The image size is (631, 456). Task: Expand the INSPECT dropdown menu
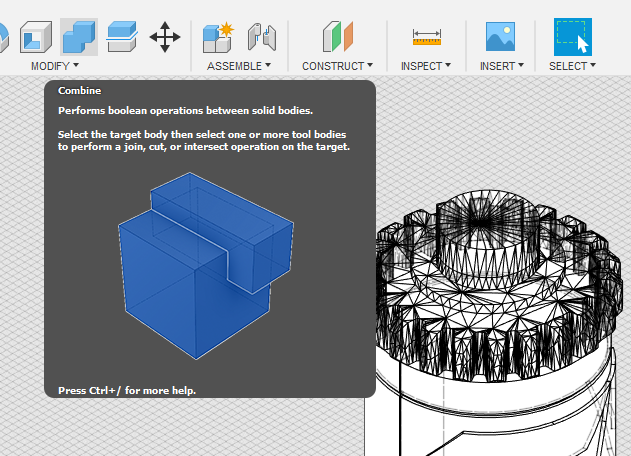click(425, 66)
